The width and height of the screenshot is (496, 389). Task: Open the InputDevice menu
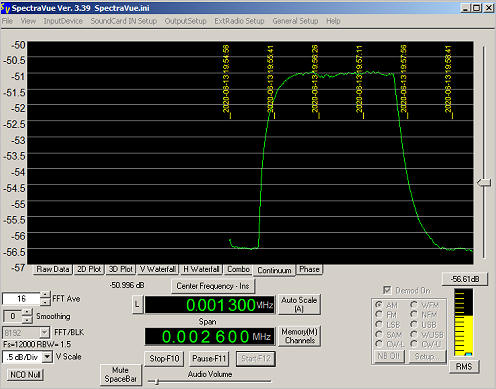pyautogui.click(x=63, y=21)
